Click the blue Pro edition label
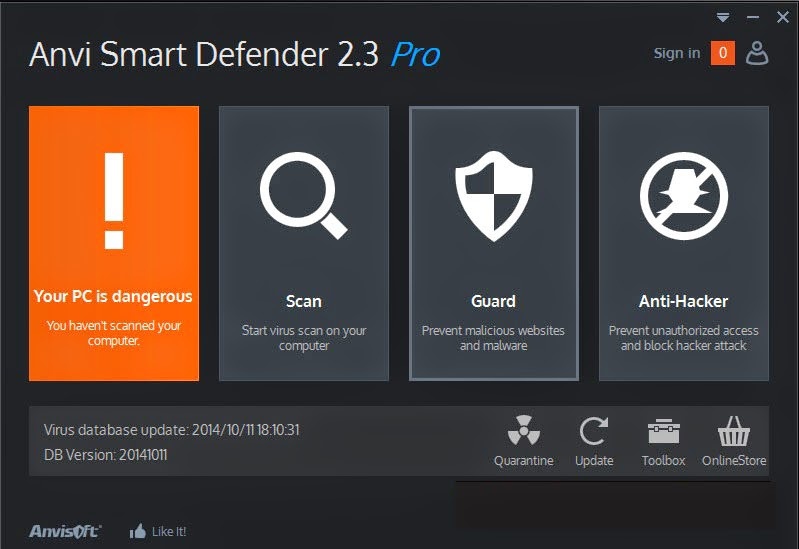This screenshot has width=799, height=549. click(415, 55)
